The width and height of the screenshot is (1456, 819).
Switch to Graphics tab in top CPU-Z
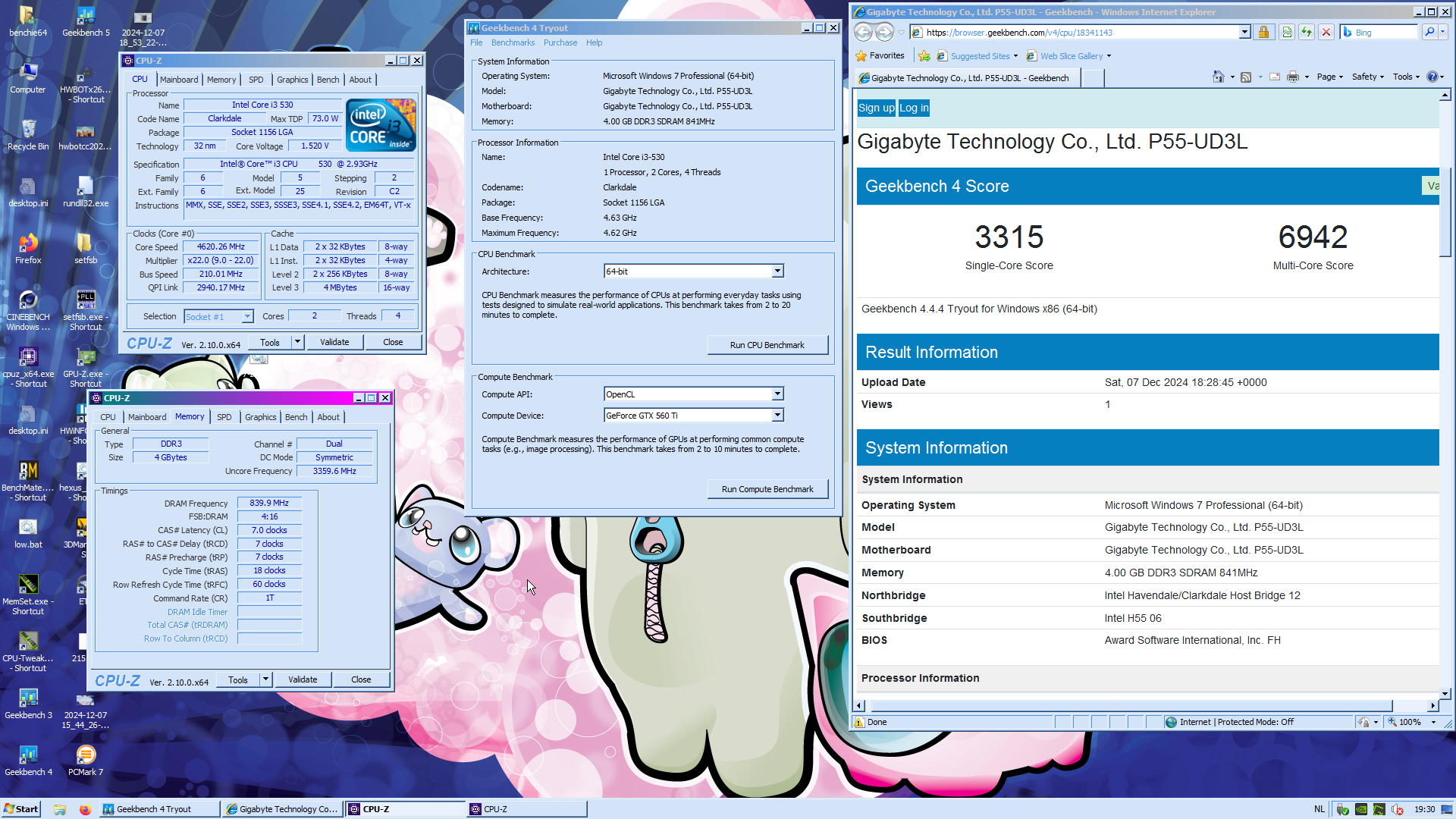click(x=293, y=80)
